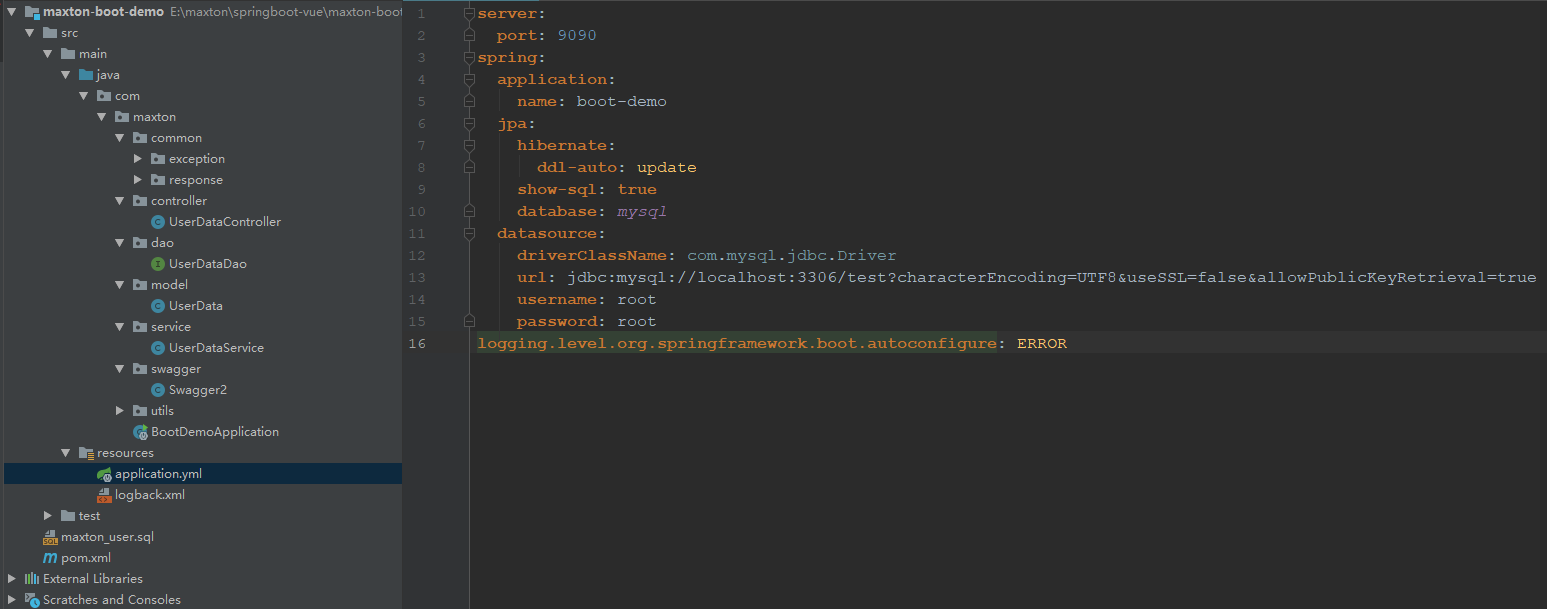Expand the utils package arrow
The width and height of the screenshot is (1547, 609).
click(119, 411)
